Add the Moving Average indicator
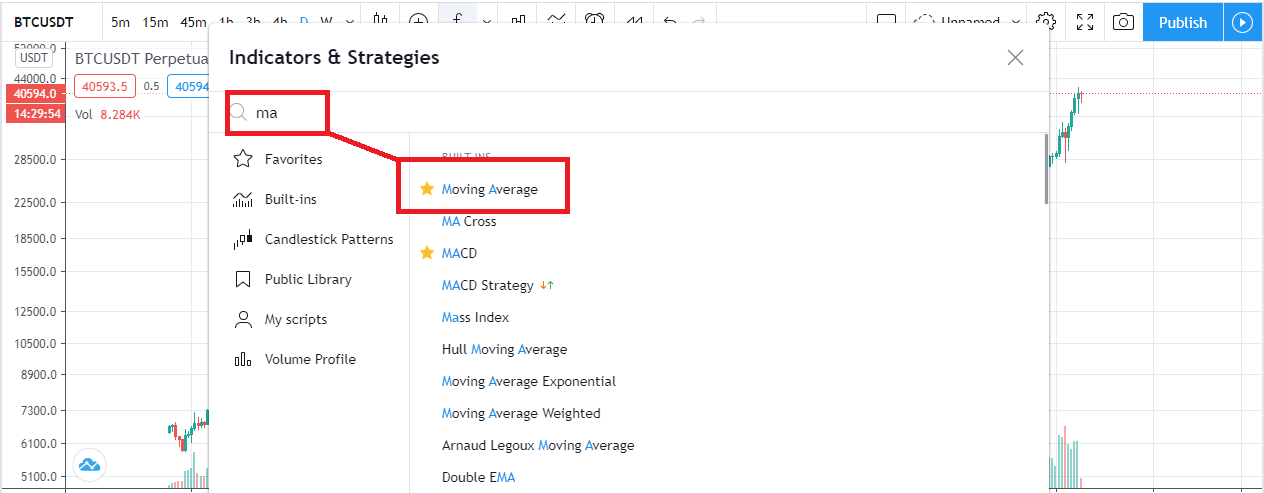The height and width of the screenshot is (493, 1264). click(x=489, y=189)
